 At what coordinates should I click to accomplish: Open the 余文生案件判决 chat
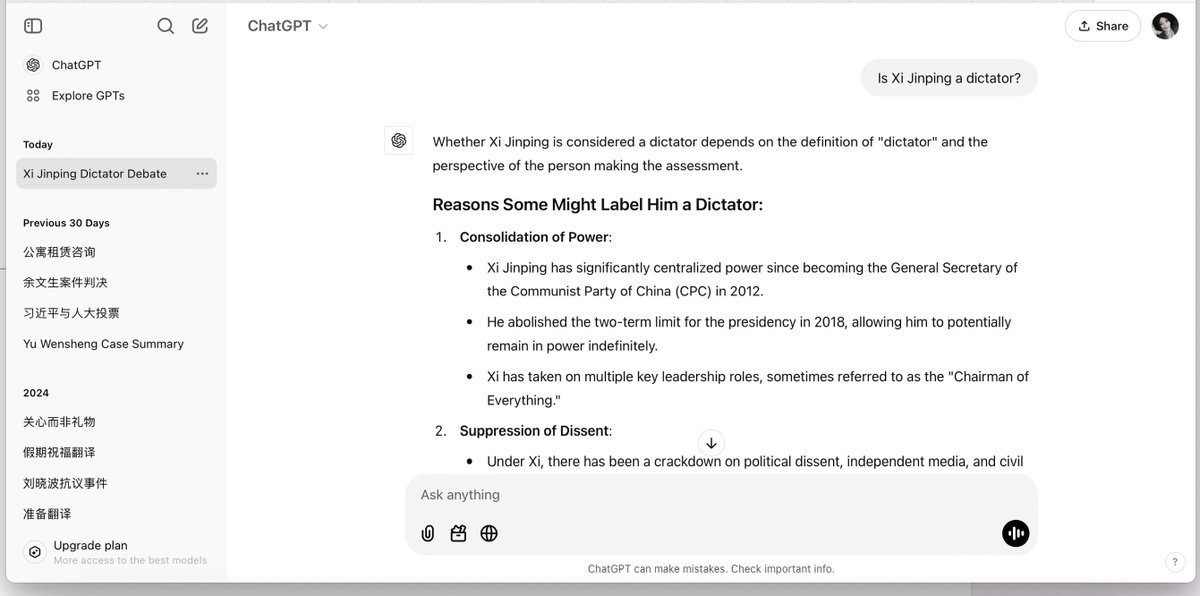pos(66,283)
